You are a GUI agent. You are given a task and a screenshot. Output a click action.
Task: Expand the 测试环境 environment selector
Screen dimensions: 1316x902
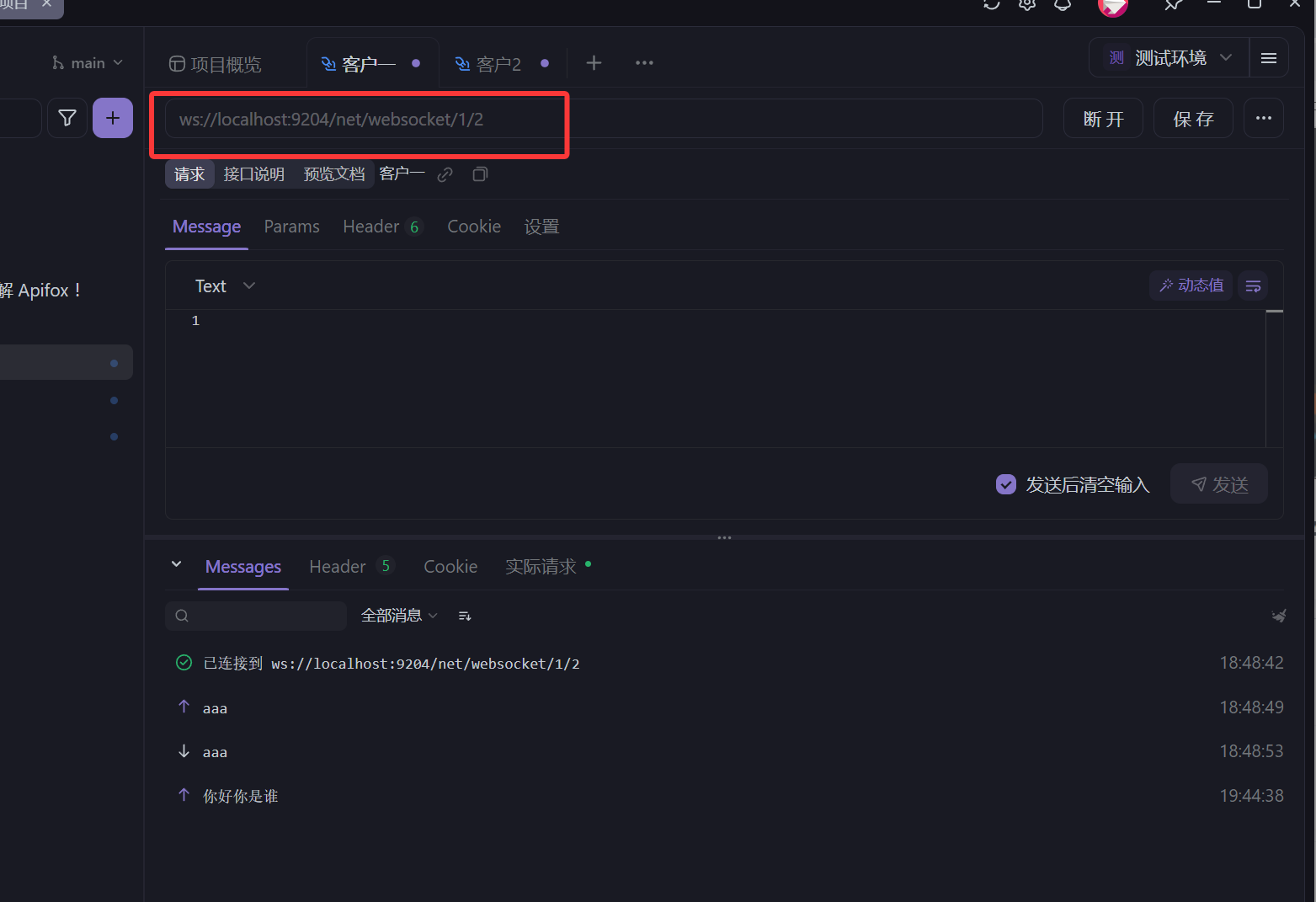tap(1169, 58)
